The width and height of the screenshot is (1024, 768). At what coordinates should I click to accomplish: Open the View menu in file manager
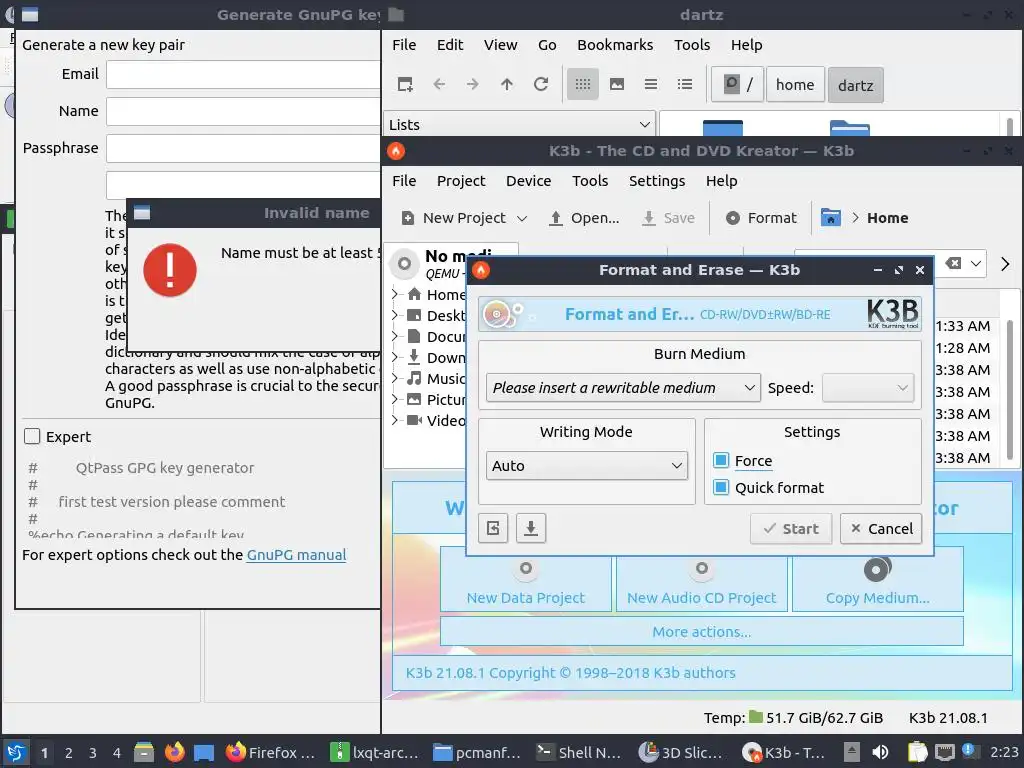(500, 44)
